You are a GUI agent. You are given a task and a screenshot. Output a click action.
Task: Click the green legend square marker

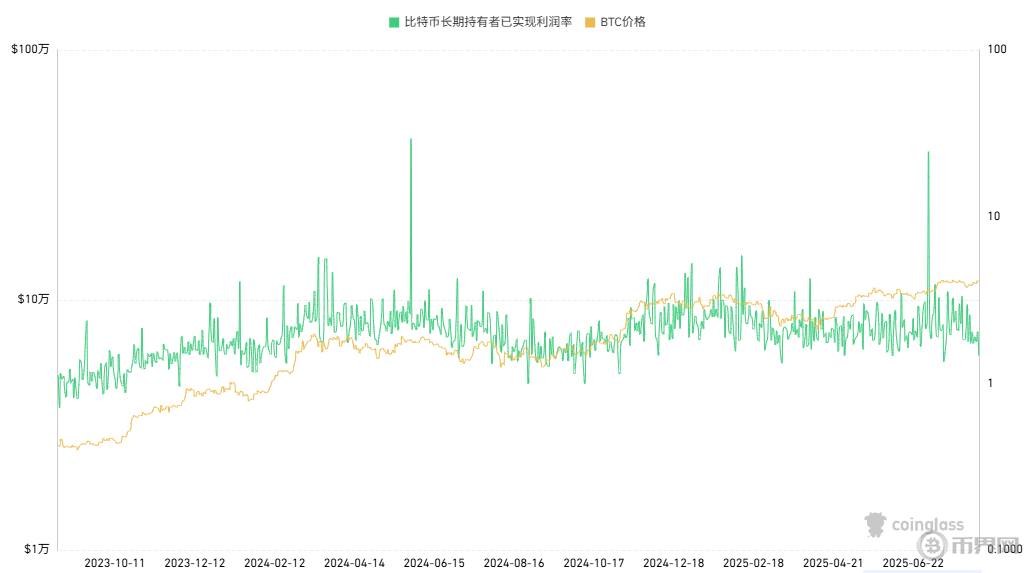point(393,22)
